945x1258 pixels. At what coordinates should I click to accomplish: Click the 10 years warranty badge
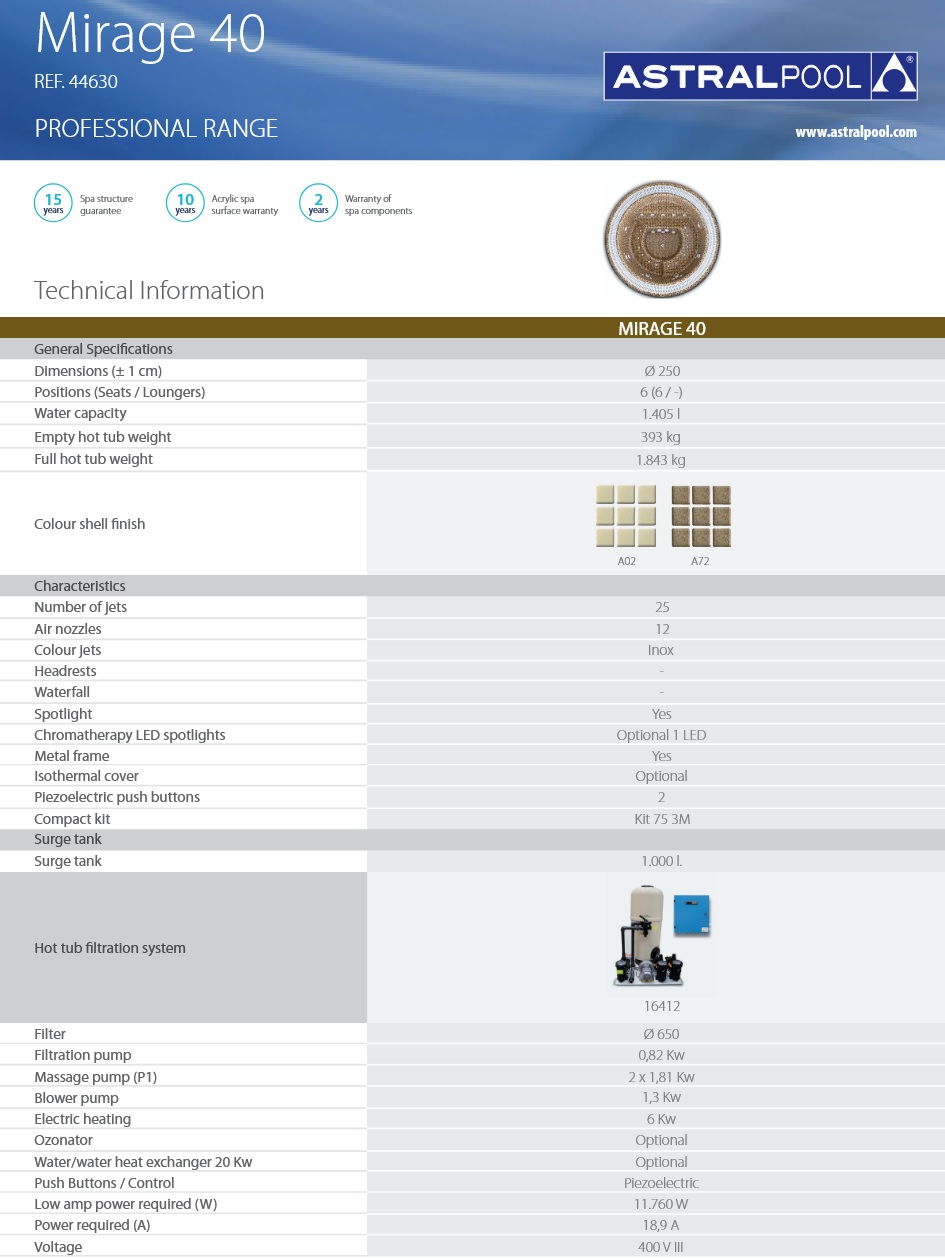185,203
